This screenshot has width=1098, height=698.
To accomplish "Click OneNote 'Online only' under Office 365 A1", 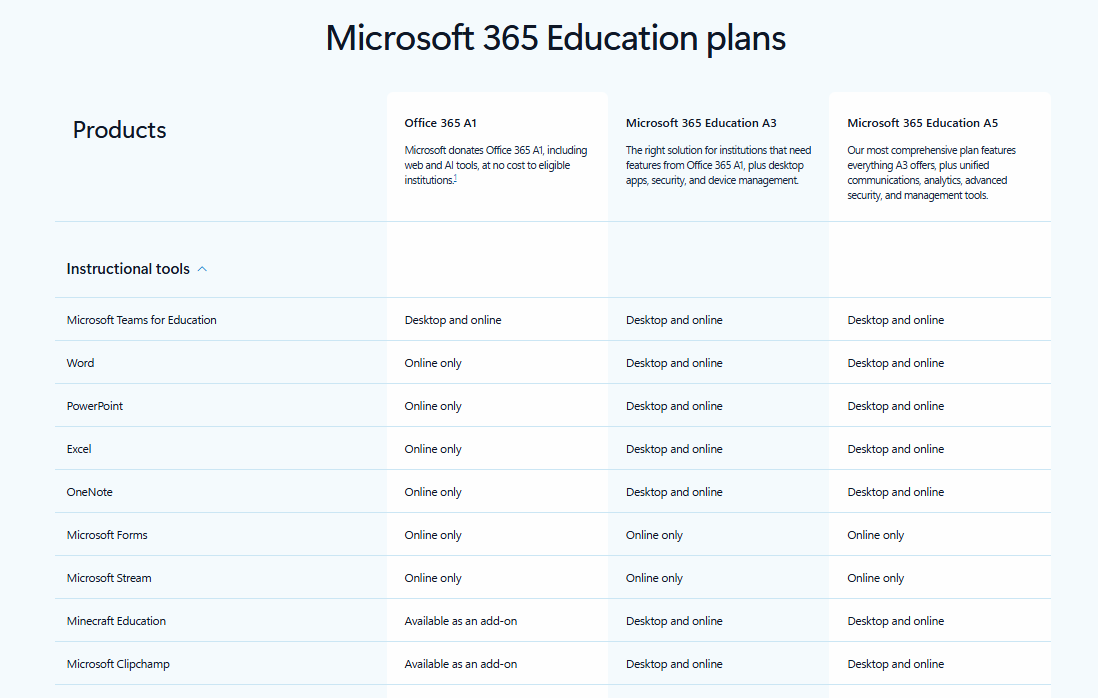I will [433, 492].
